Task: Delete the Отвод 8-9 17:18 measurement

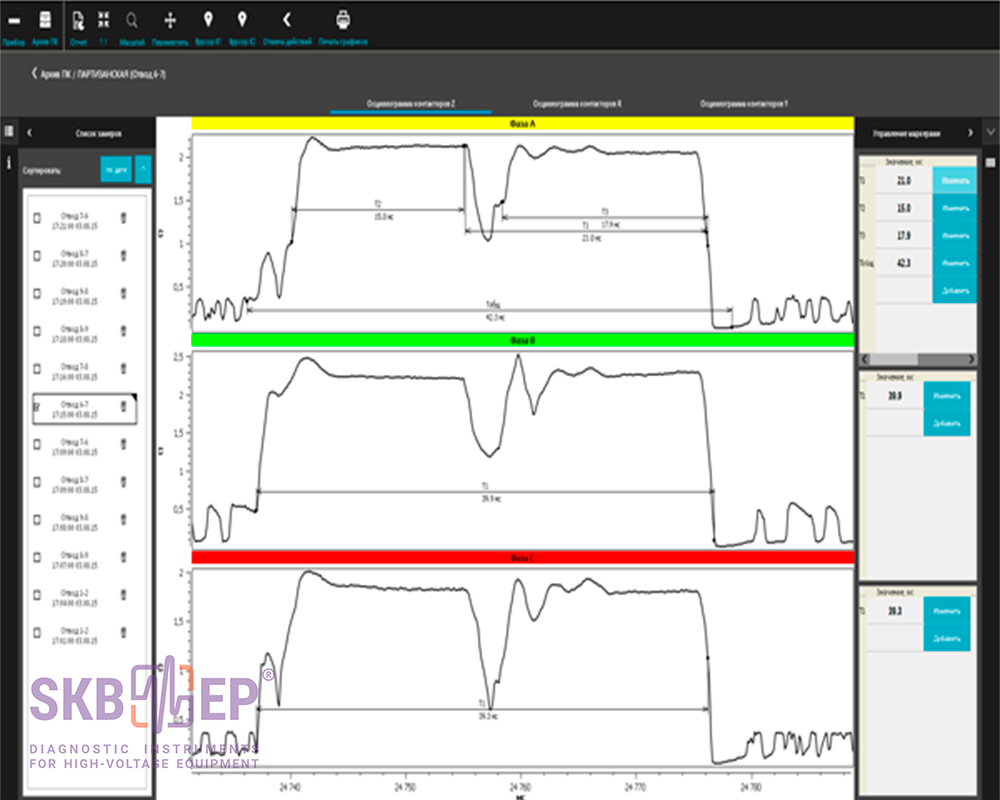Action: 123,331
